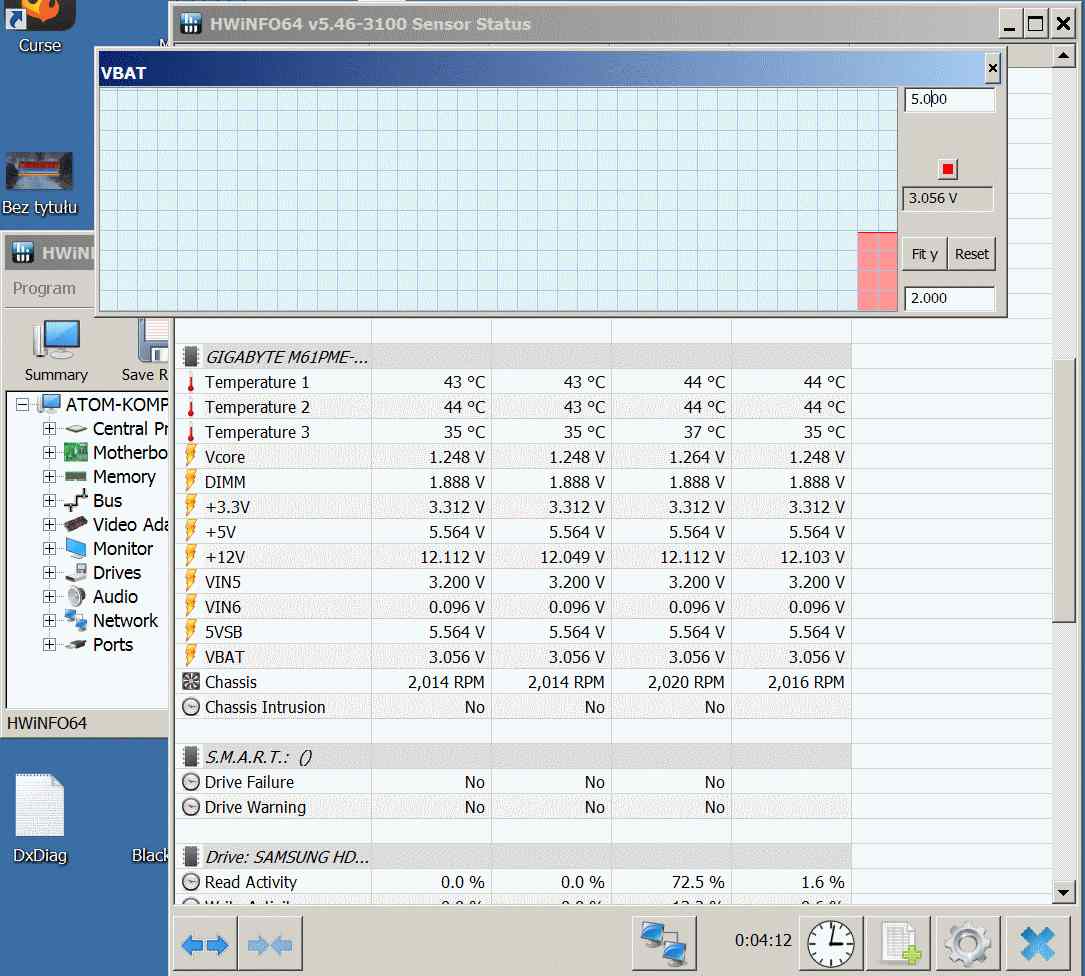The height and width of the screenshot is (976, 1085).
Task: Select the Temperature 2 sensor row
Action: tap(513, 407)
